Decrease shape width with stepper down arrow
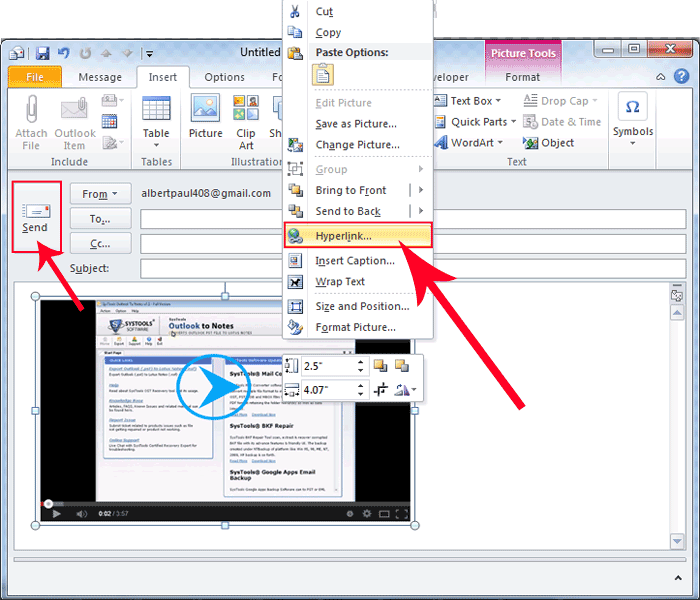Screen dimensions: 700x600 click(360, 394)
